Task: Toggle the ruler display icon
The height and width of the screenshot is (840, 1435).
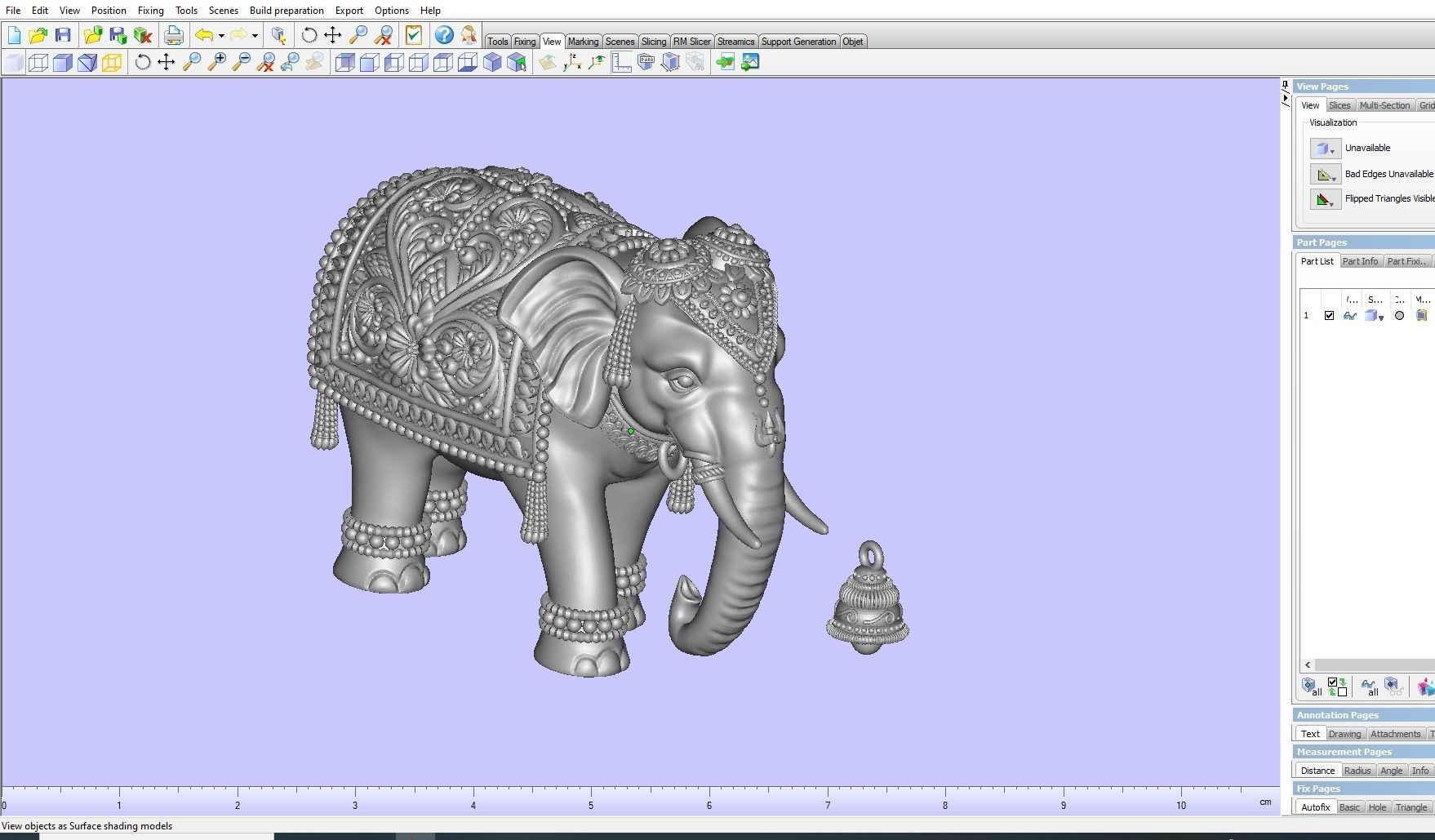Action: point(621,62)
